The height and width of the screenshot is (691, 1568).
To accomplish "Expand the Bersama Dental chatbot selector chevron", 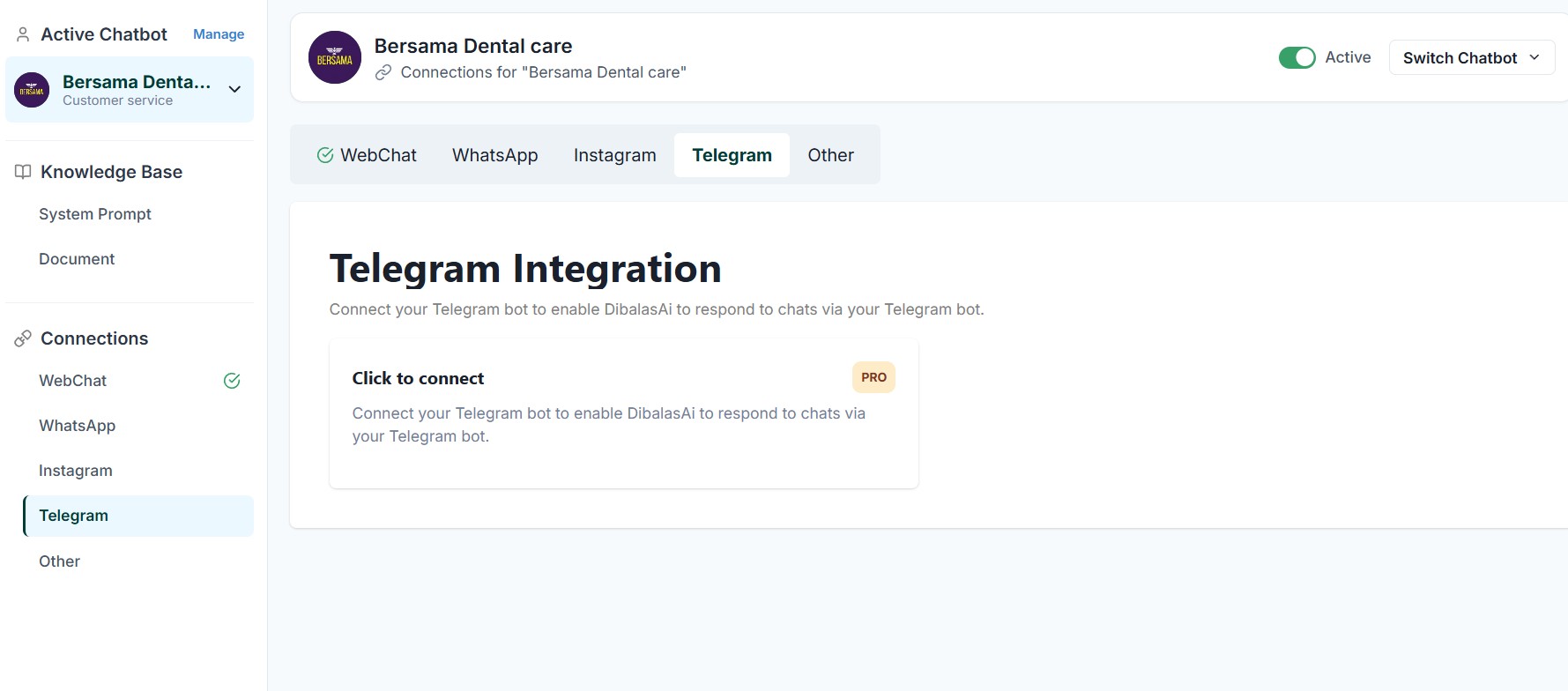I will point(234,89).
